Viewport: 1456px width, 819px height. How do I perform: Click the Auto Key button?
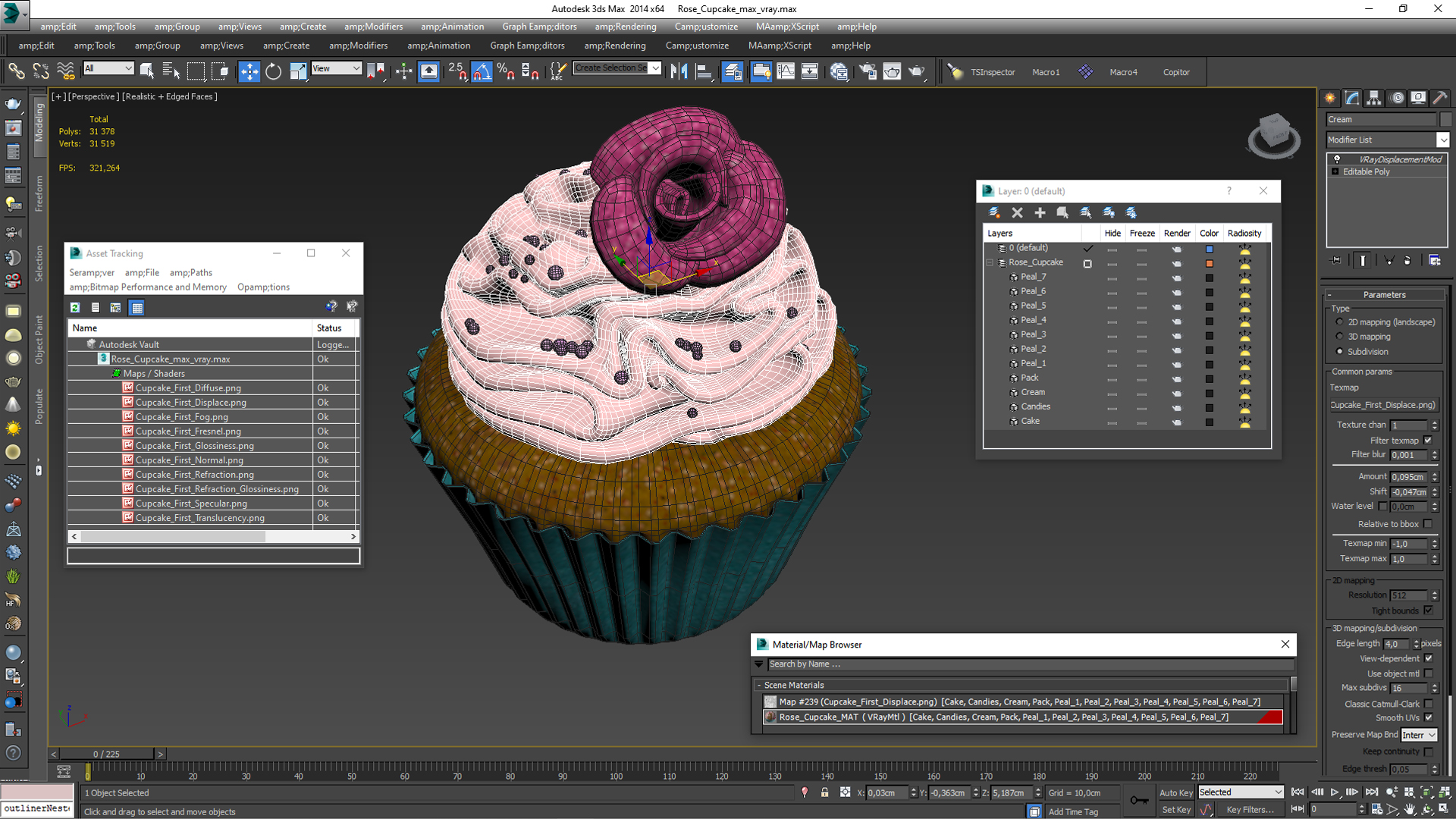pos(1176,792)
